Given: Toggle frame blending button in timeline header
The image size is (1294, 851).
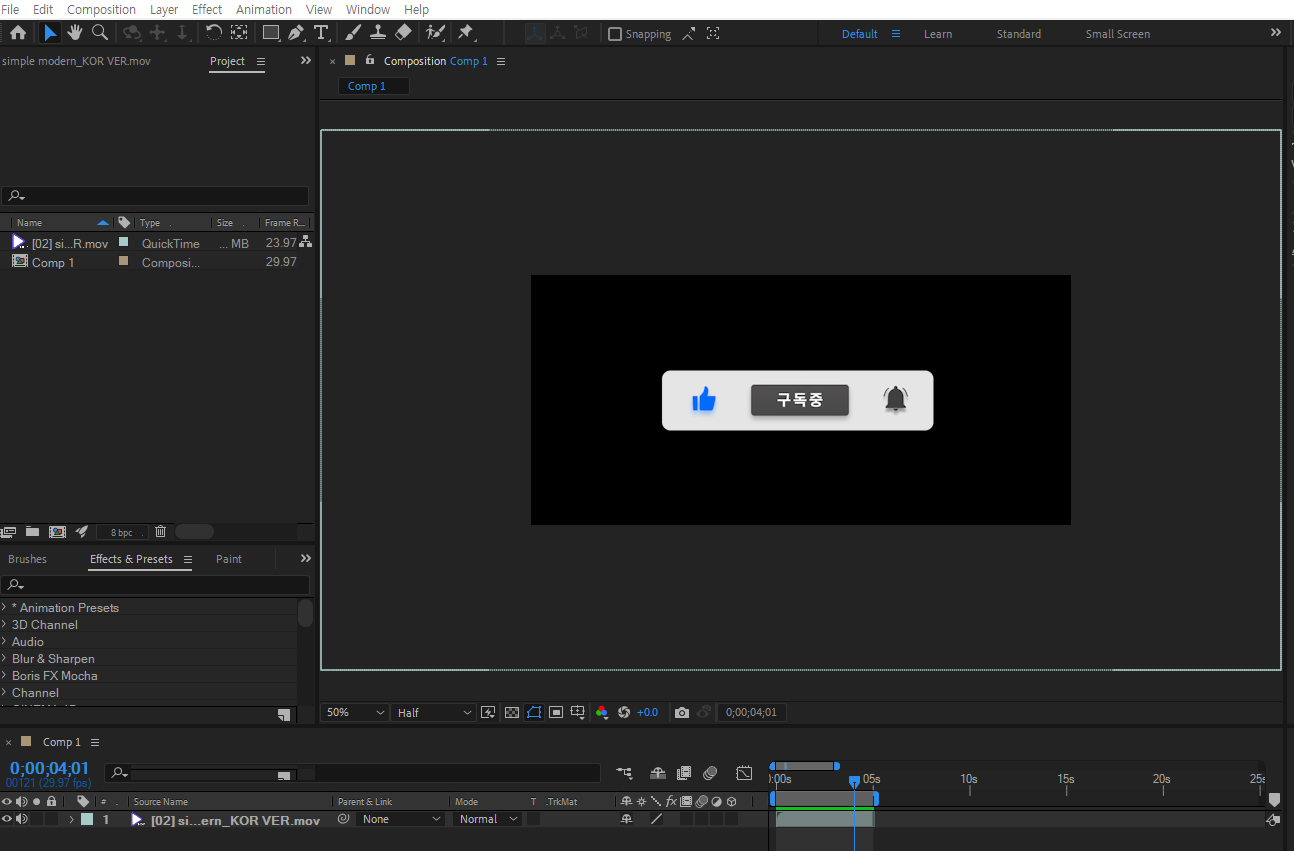Looking at the screenshot, I should (684, 773).
